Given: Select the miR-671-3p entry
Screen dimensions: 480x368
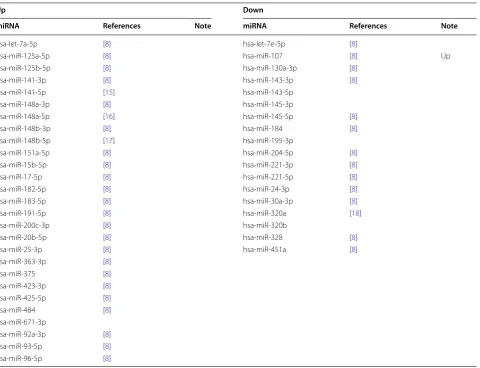Looking at the screenshot, I should point(23,322).
